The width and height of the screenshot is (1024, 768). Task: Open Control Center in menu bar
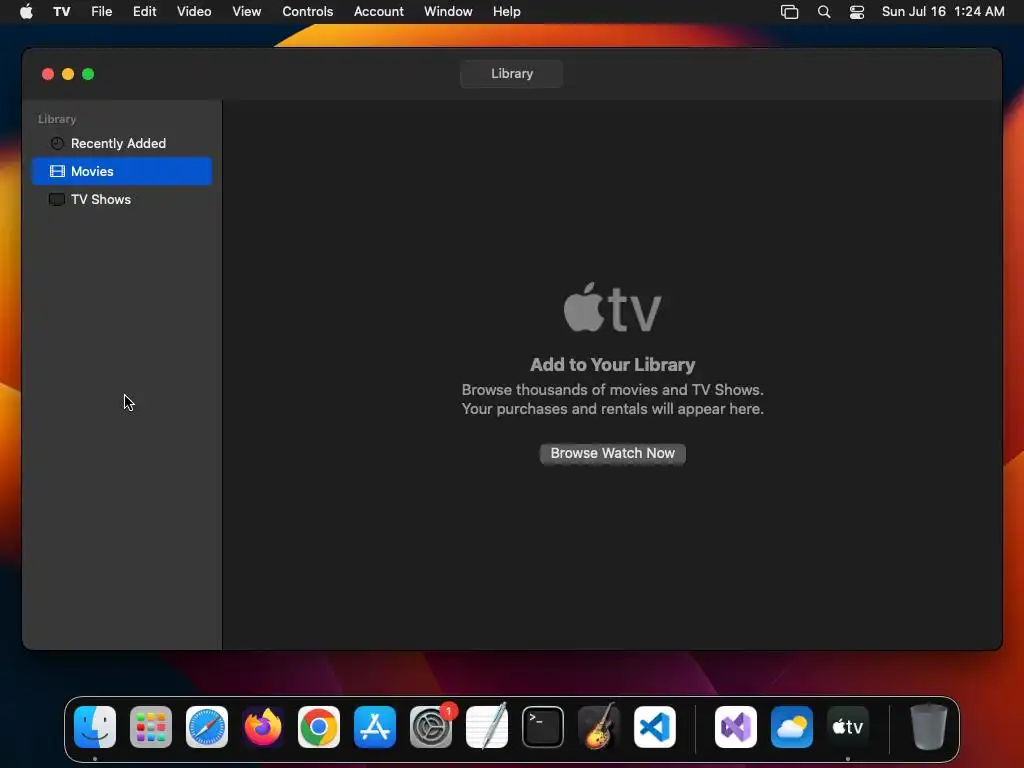coord(857,12)
